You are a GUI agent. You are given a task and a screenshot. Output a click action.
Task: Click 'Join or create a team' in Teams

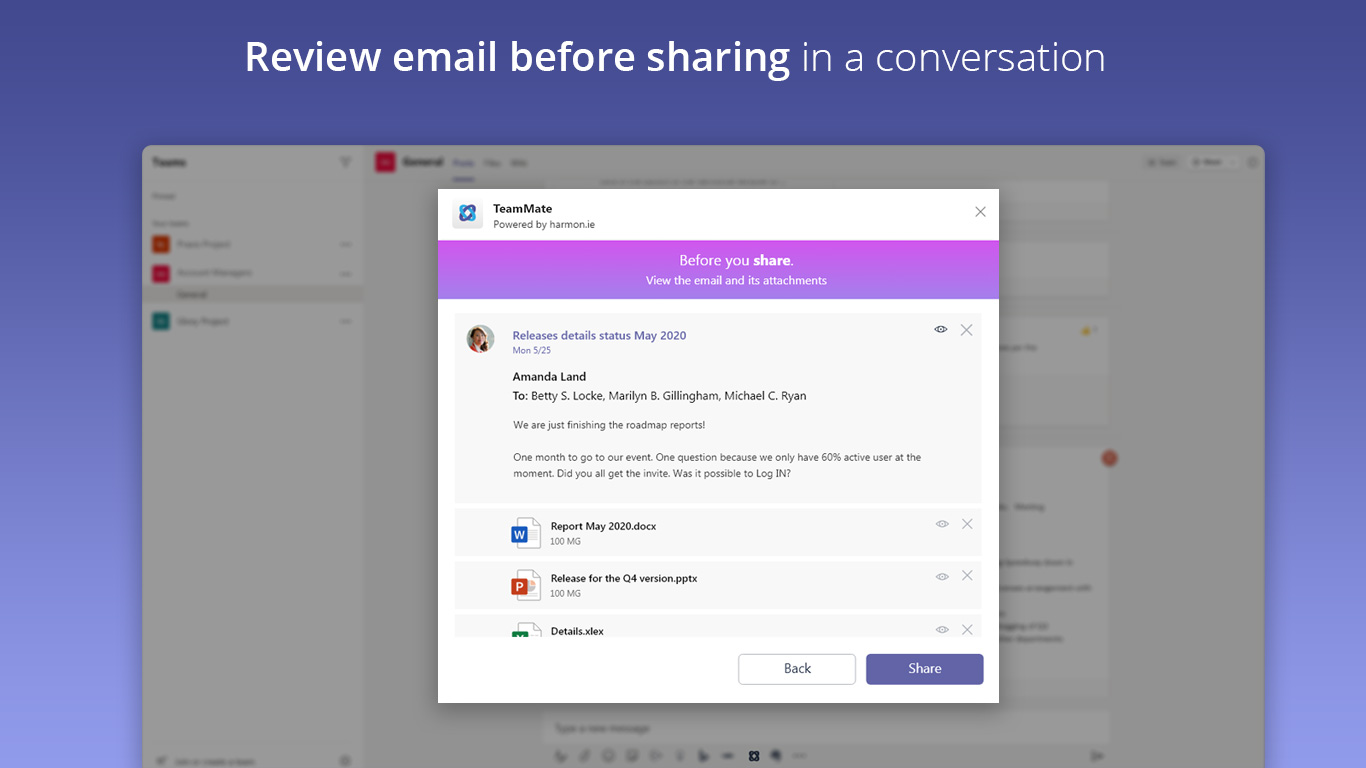216,762
